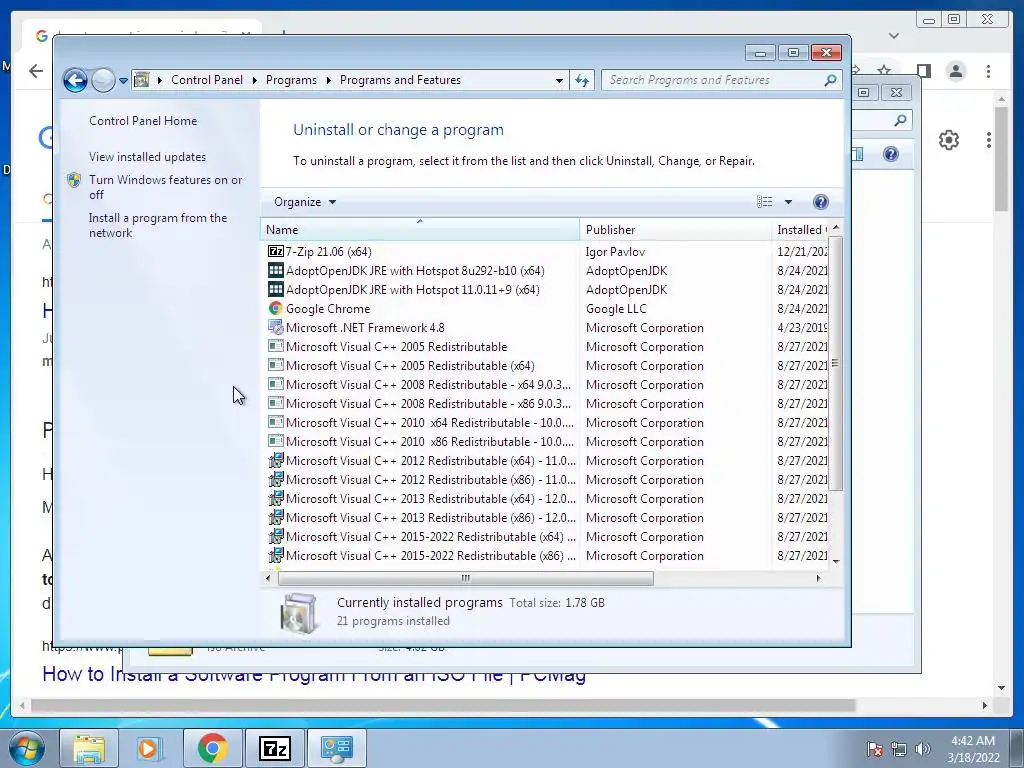This screenshot has height=768, width=1024.
Task: Click the Igor Pavlov publisher cell
Action: point(615,252)
